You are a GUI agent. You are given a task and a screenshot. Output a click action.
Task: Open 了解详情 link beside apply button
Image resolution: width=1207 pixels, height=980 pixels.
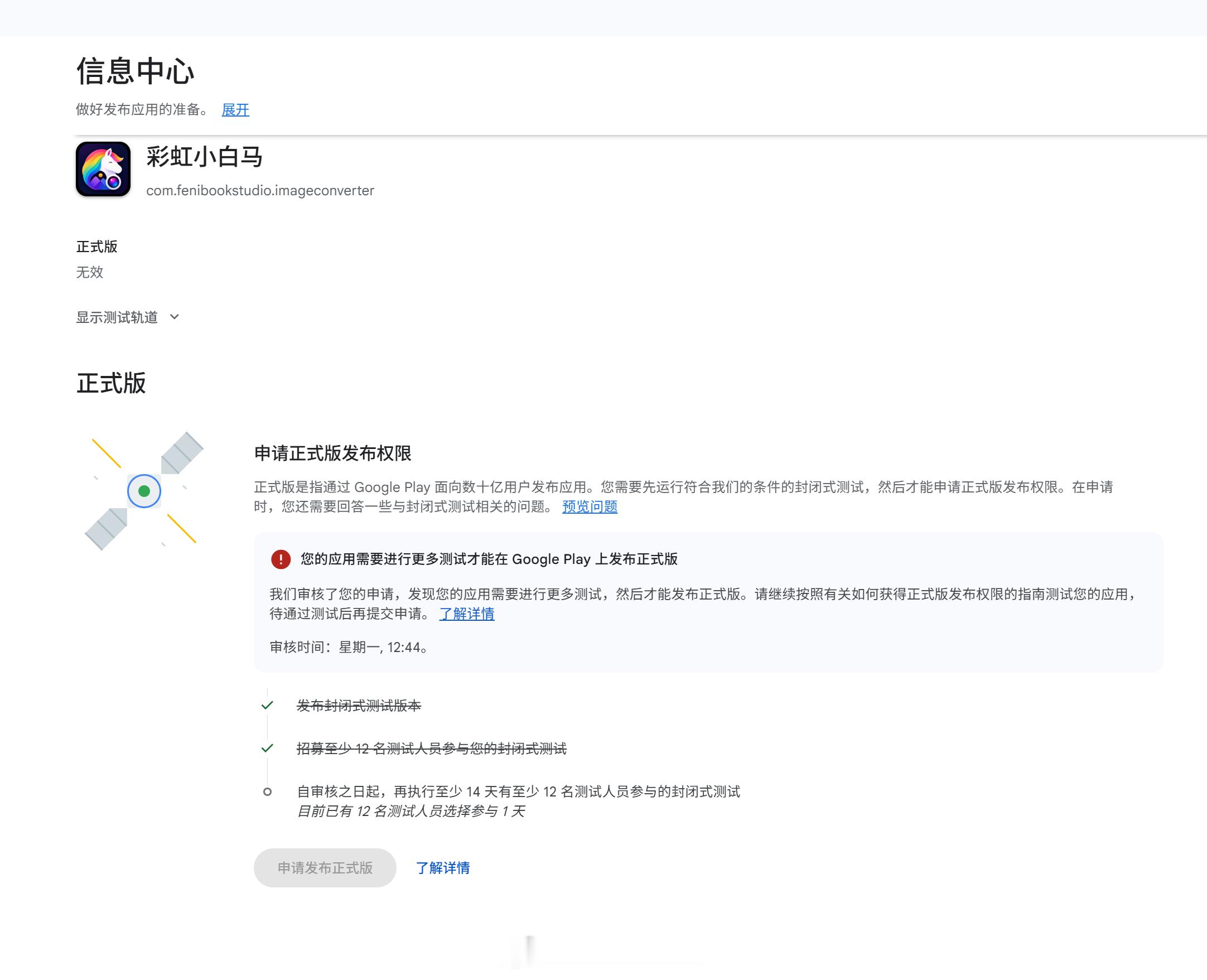(x=443, y=868)
